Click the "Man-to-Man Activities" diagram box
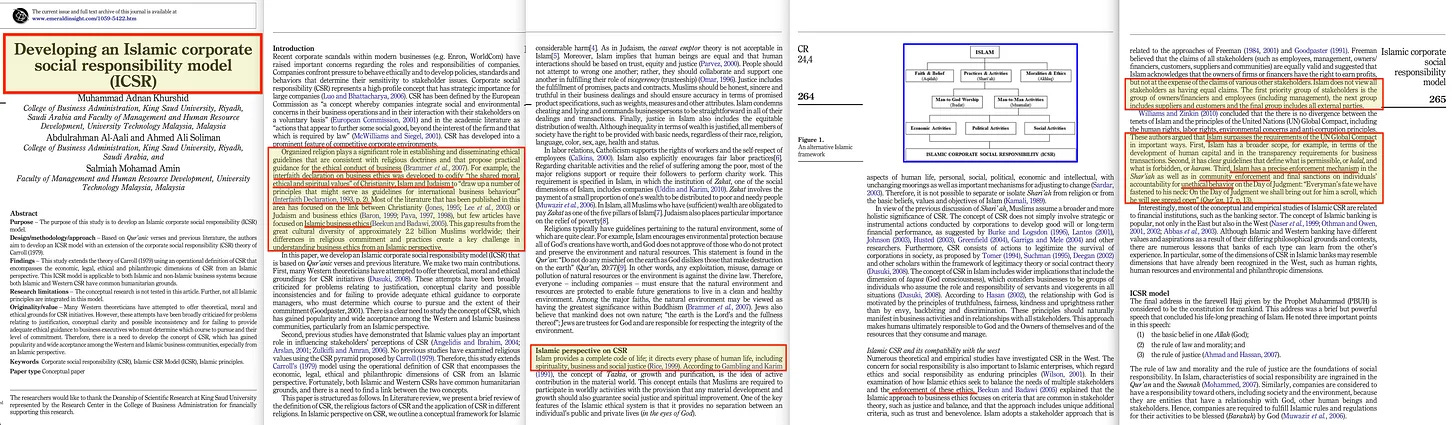Image resolution: width=1456 pixels, height=425 pixels. pyautogui.click(x=1021, y=101)
